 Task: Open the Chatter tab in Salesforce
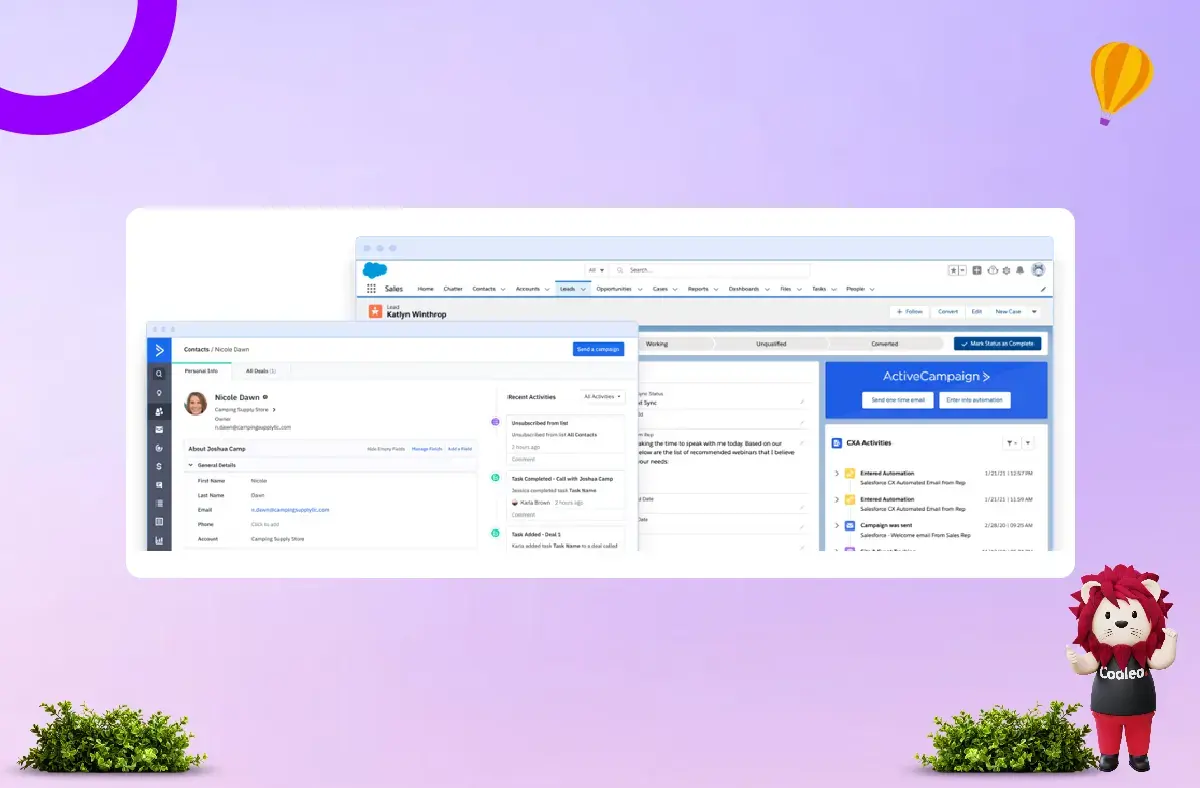click(453, 289)
